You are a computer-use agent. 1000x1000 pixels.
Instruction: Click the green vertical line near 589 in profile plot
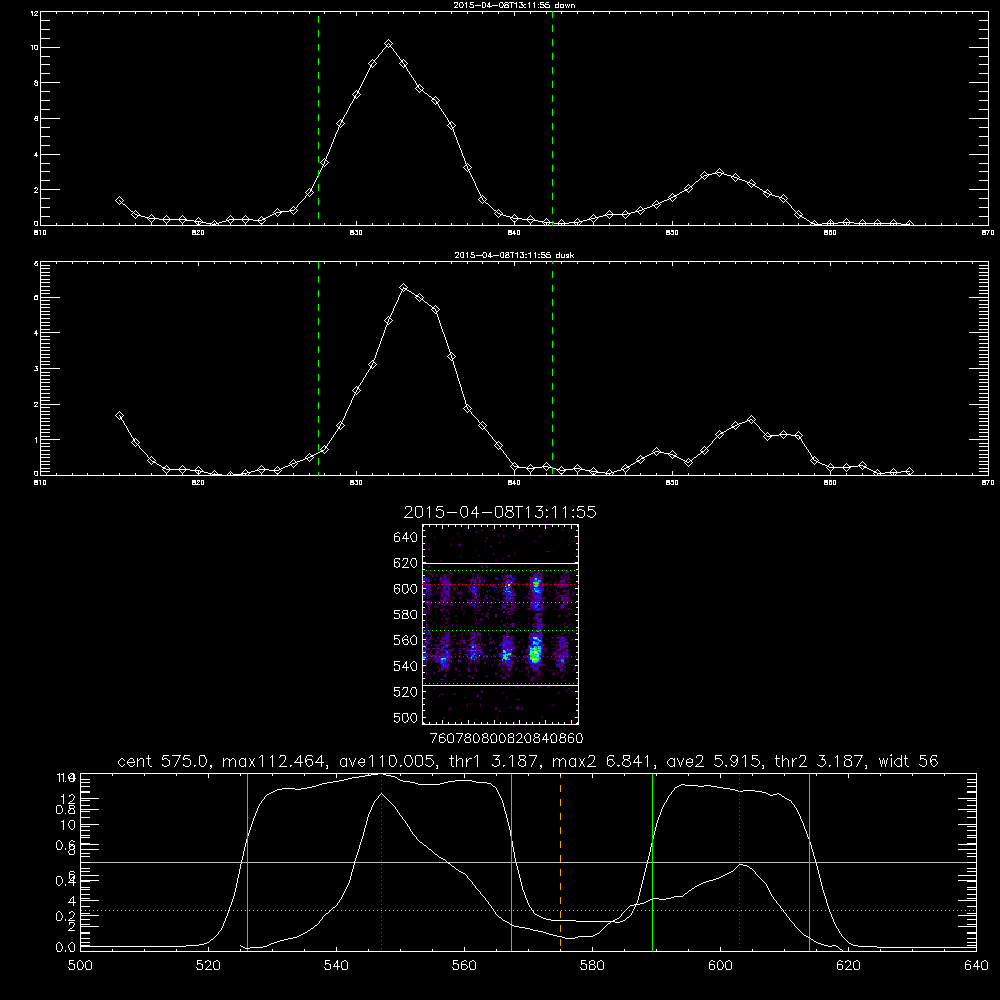coord(652,861)
